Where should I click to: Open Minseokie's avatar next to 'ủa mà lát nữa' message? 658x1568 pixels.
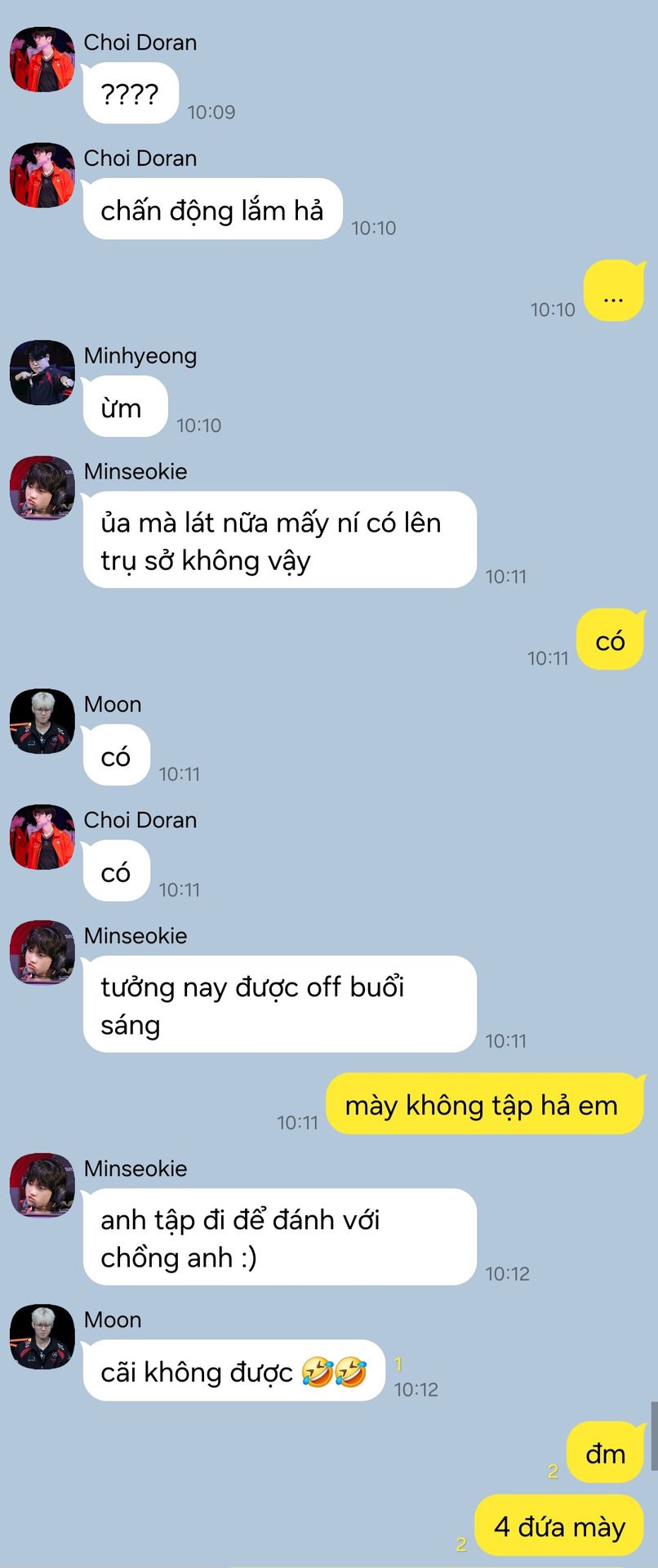click(42, 488)
